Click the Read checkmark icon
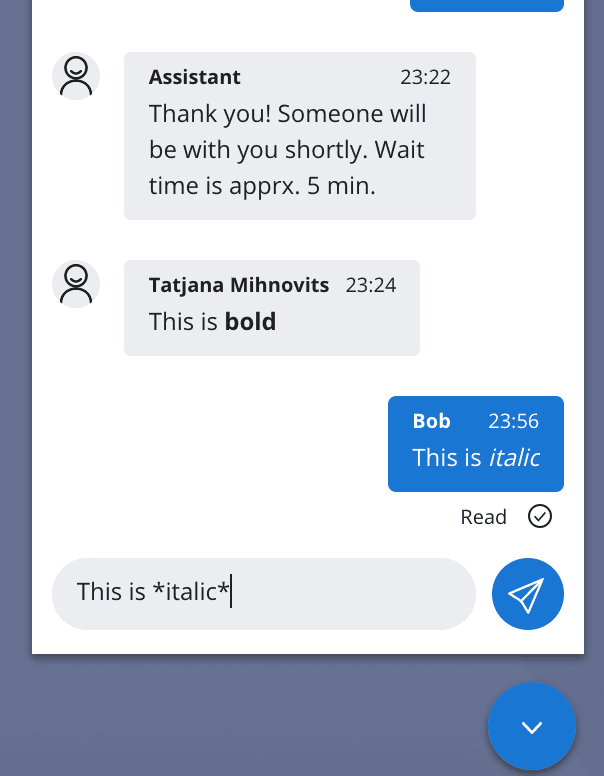Image resolution: width=604 pixels, height=776 pixels. click(540, 516)
